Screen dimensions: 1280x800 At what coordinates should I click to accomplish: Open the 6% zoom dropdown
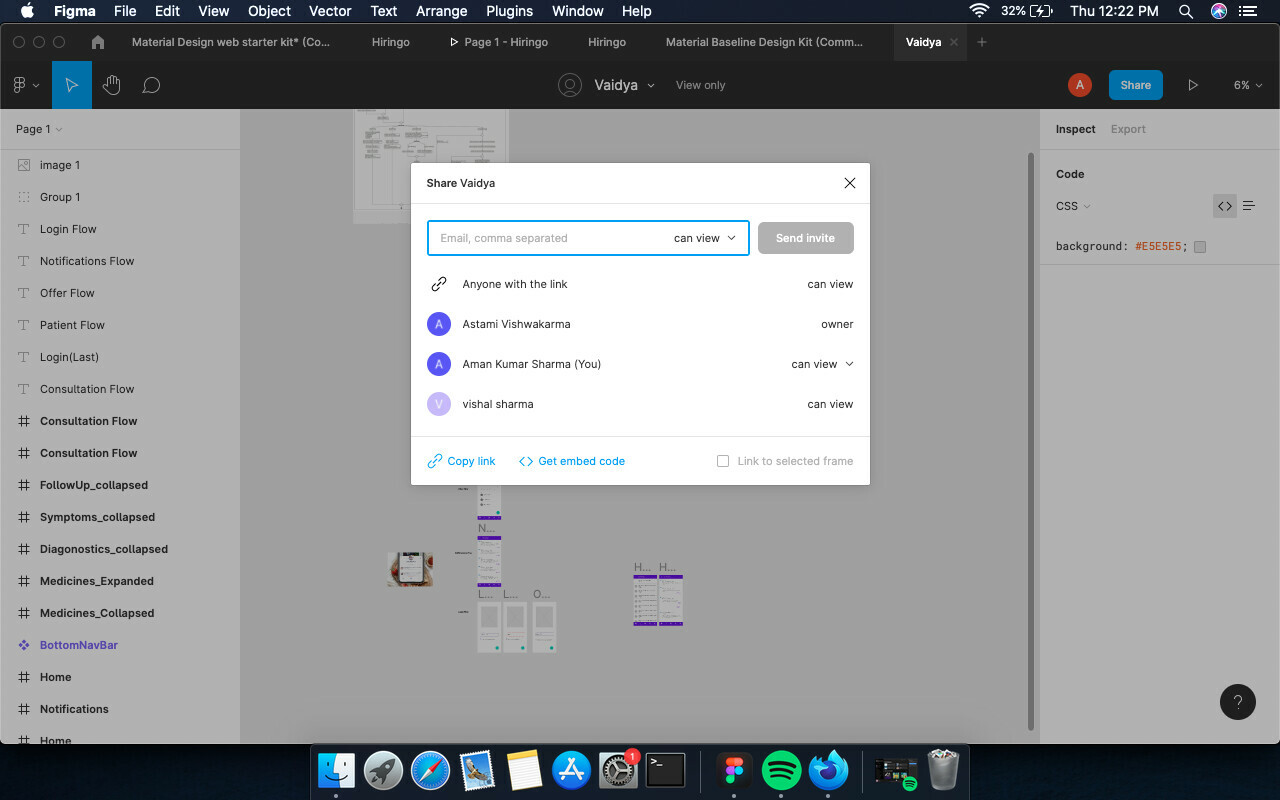(1248, 85)
